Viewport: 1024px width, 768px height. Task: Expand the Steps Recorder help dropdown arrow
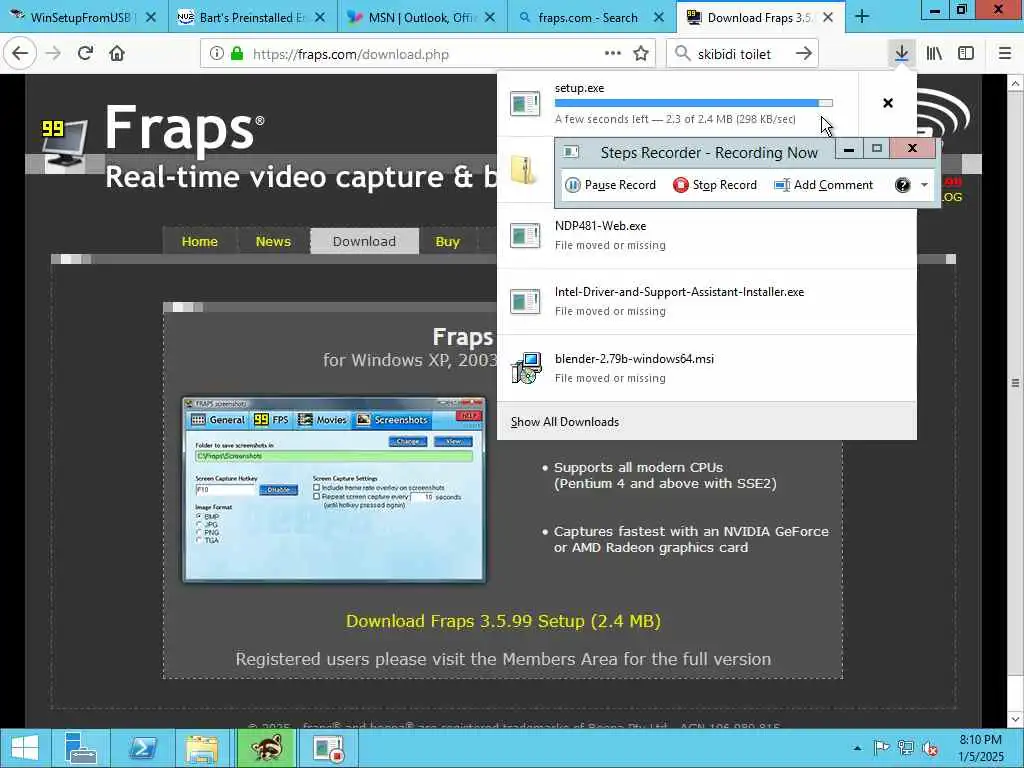click(924, 185)
